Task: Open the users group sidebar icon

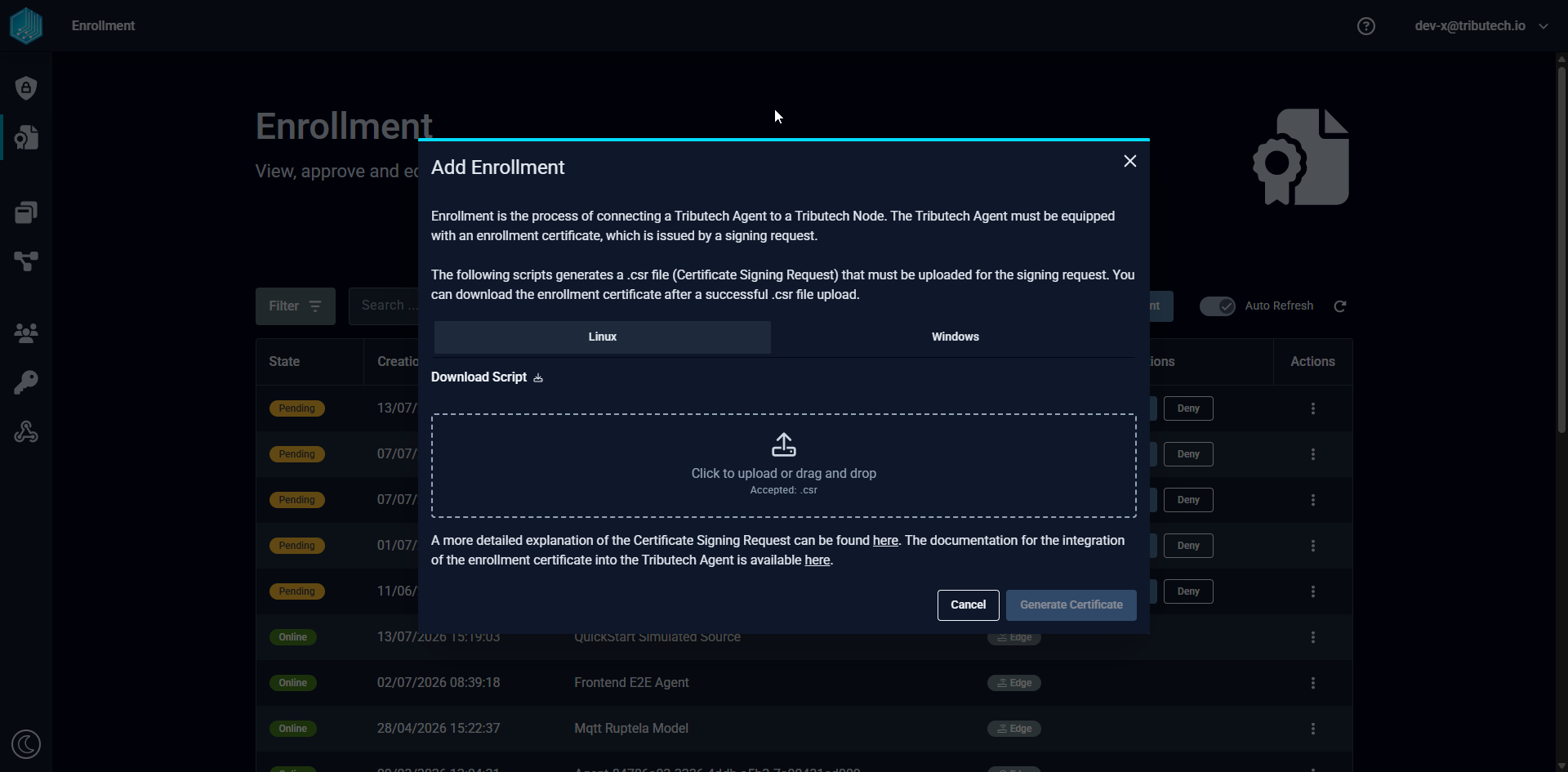Action: coord(26,332)
